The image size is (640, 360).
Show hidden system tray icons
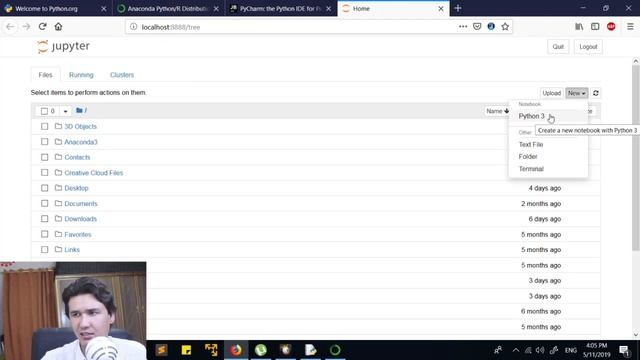pos(516,350)
